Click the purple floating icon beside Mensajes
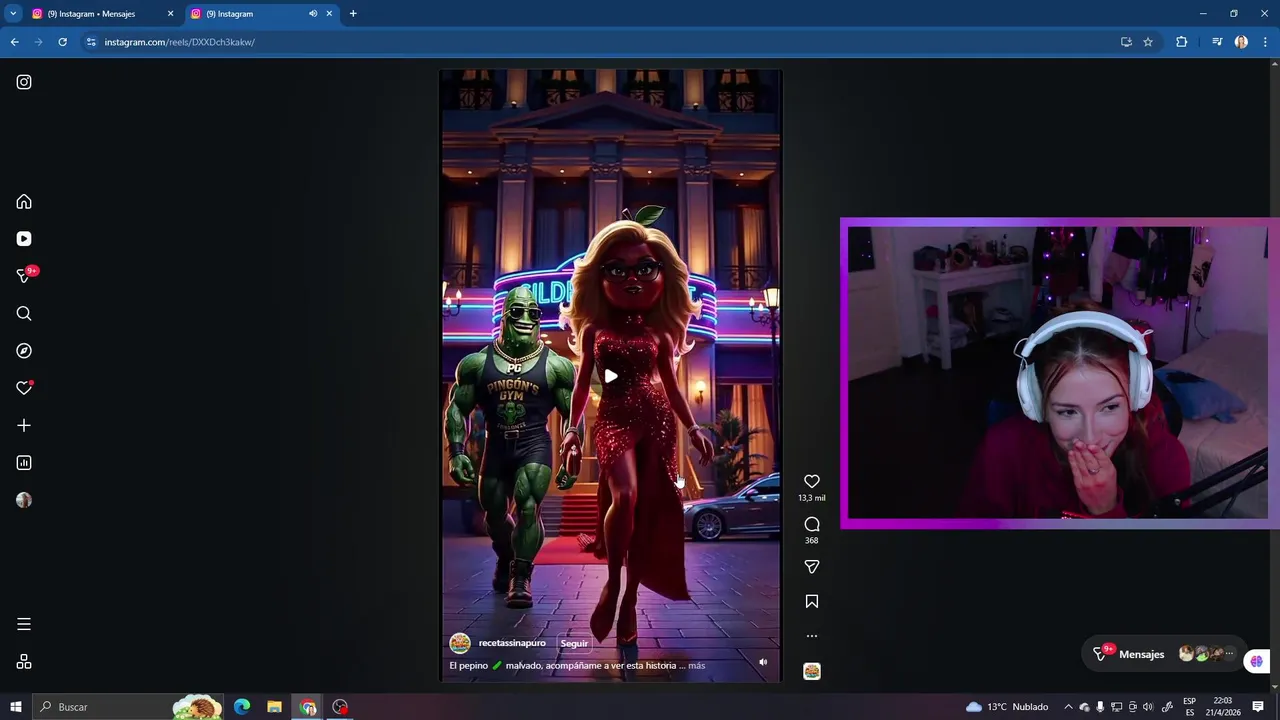Screen dimensions: 1280x720 (1257, 661)
